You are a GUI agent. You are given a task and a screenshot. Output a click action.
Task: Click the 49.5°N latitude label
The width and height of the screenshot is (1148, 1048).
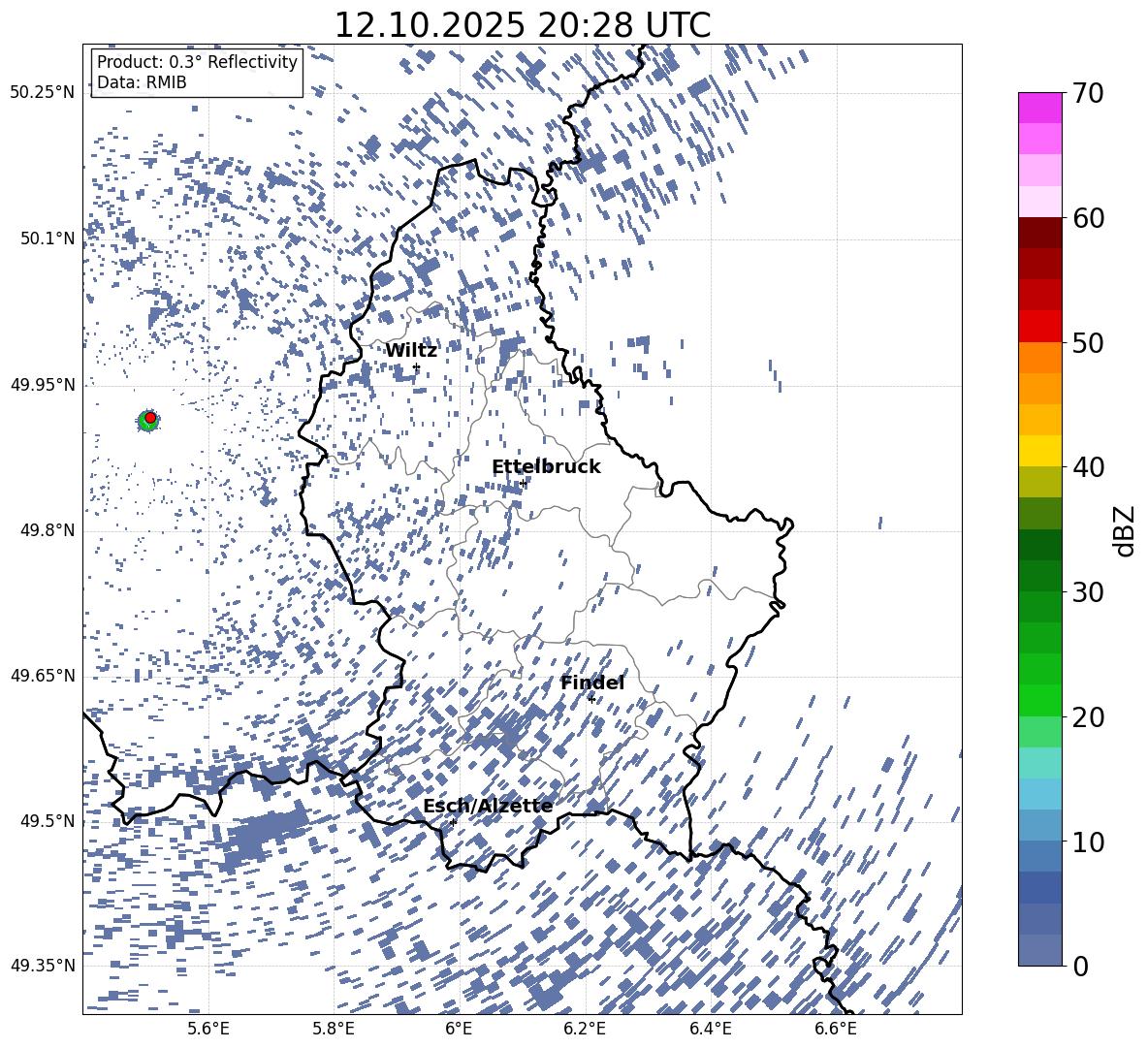(48, 821)
